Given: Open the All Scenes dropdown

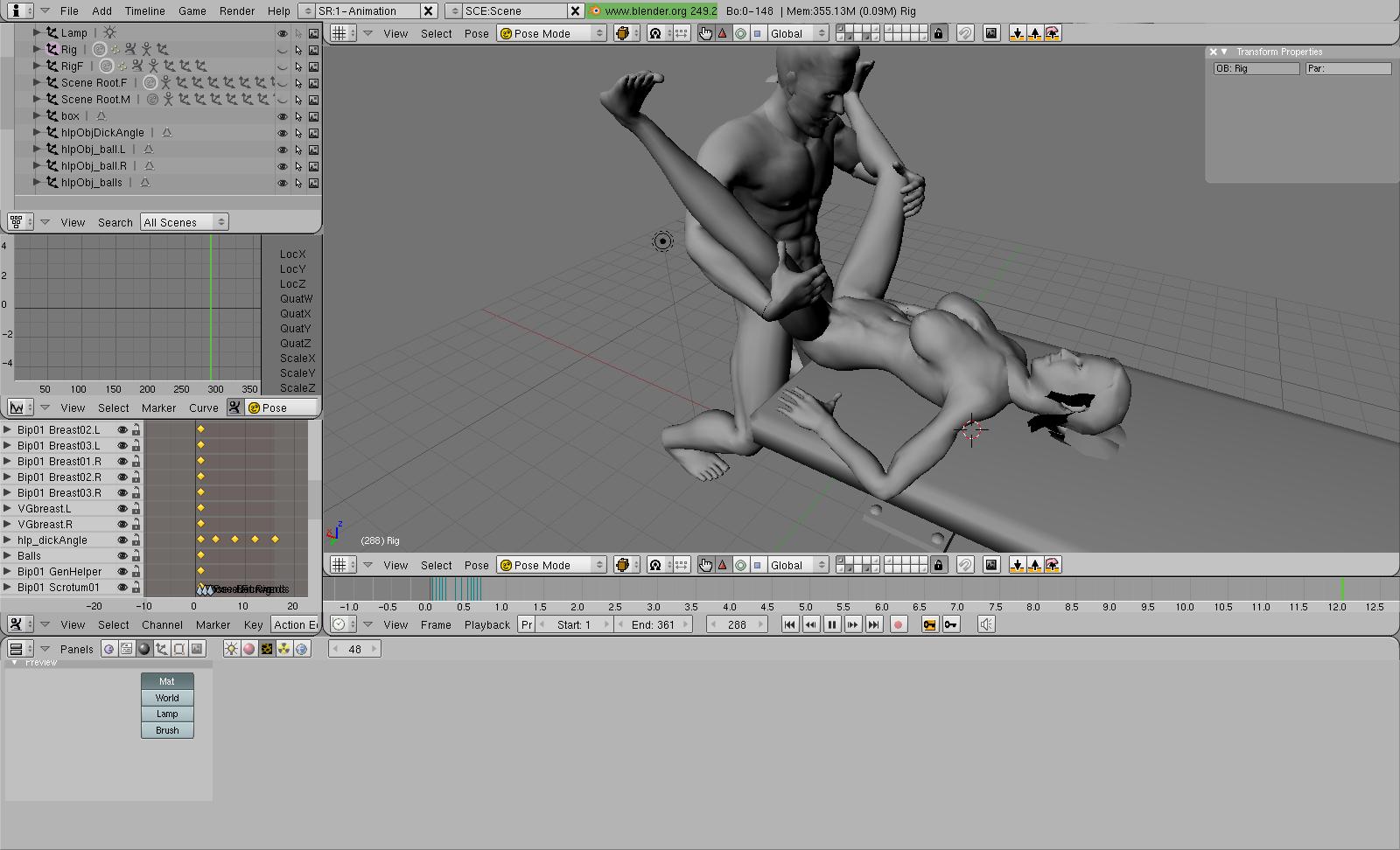Looking at the screenshot, I should (x=184, y=222).
